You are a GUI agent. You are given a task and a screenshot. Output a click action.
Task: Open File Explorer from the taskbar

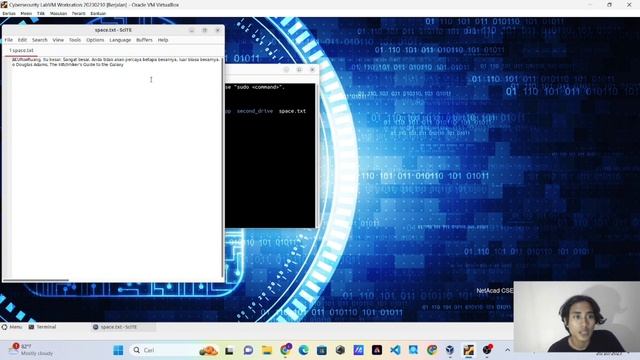[267, 350]
